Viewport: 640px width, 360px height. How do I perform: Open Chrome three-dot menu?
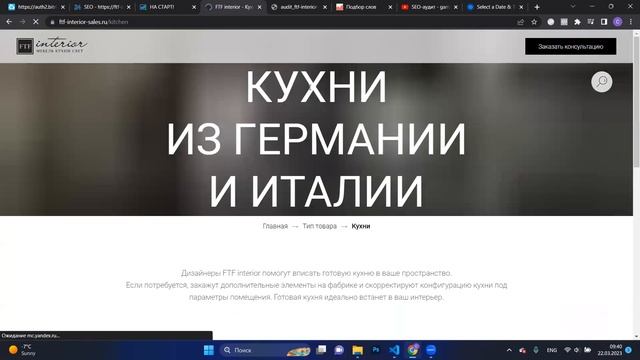coord(631,22)
